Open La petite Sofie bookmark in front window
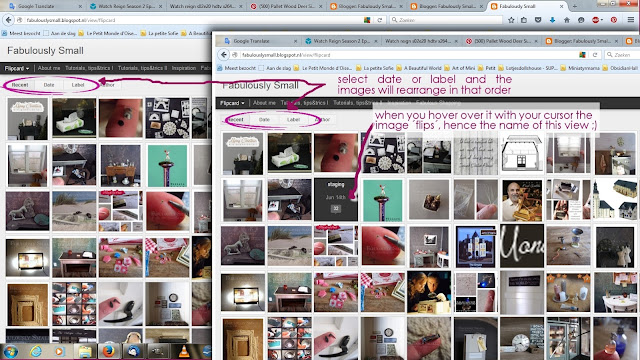 pos(375,68)
